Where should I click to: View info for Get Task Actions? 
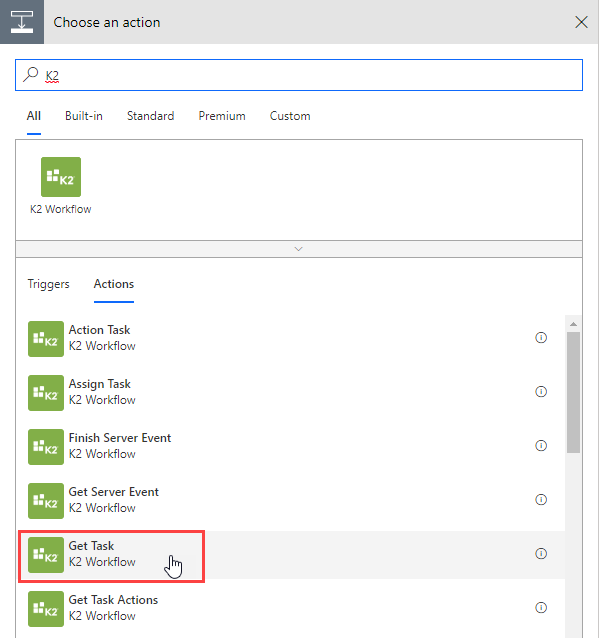pyautogui.click(x=541, y=607)
